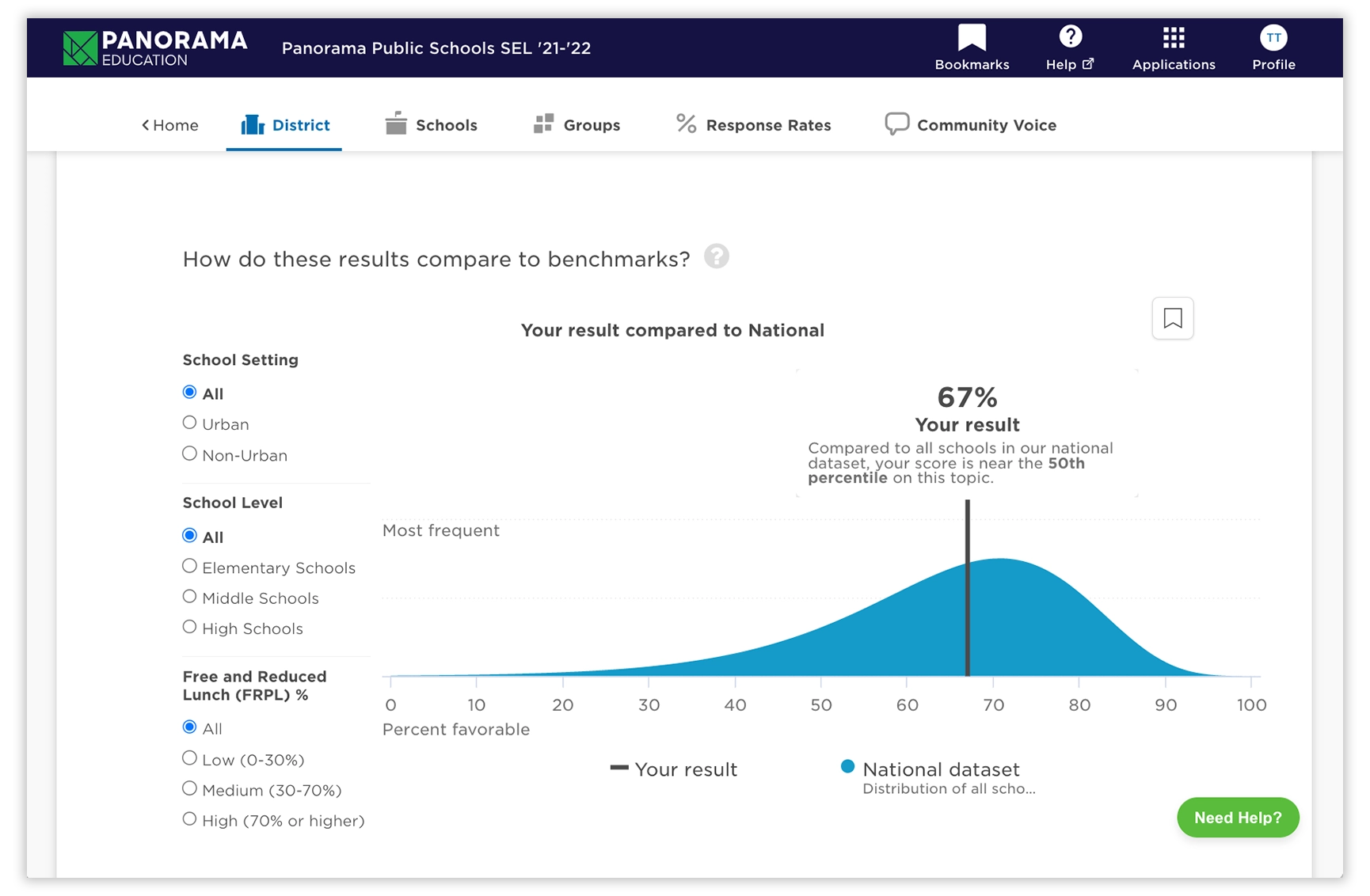
Task: Click the Response Rates percent icon
Action: click(x=686, y=123)
